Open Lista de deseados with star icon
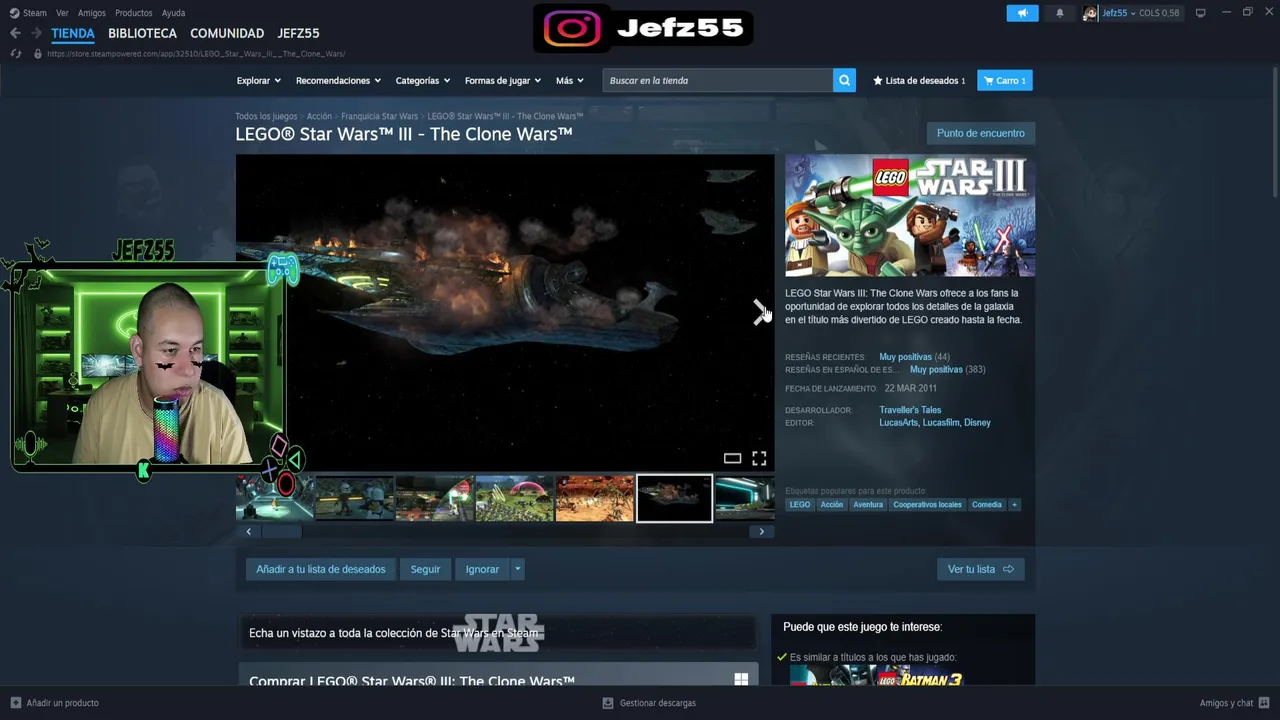 pyautogui.click(x=919, y=80)
